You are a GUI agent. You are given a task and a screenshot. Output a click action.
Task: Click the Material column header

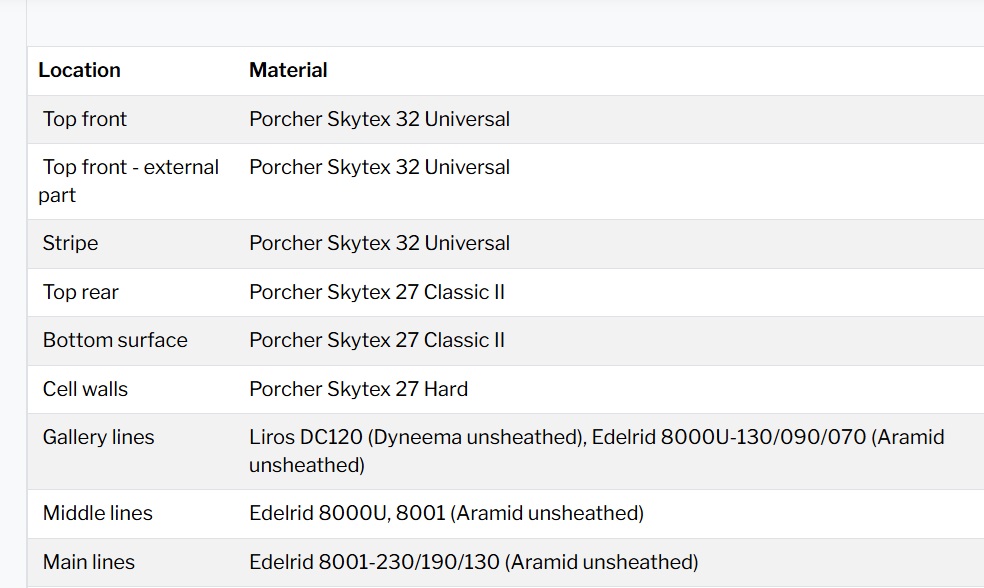click(x=288, y=70)
